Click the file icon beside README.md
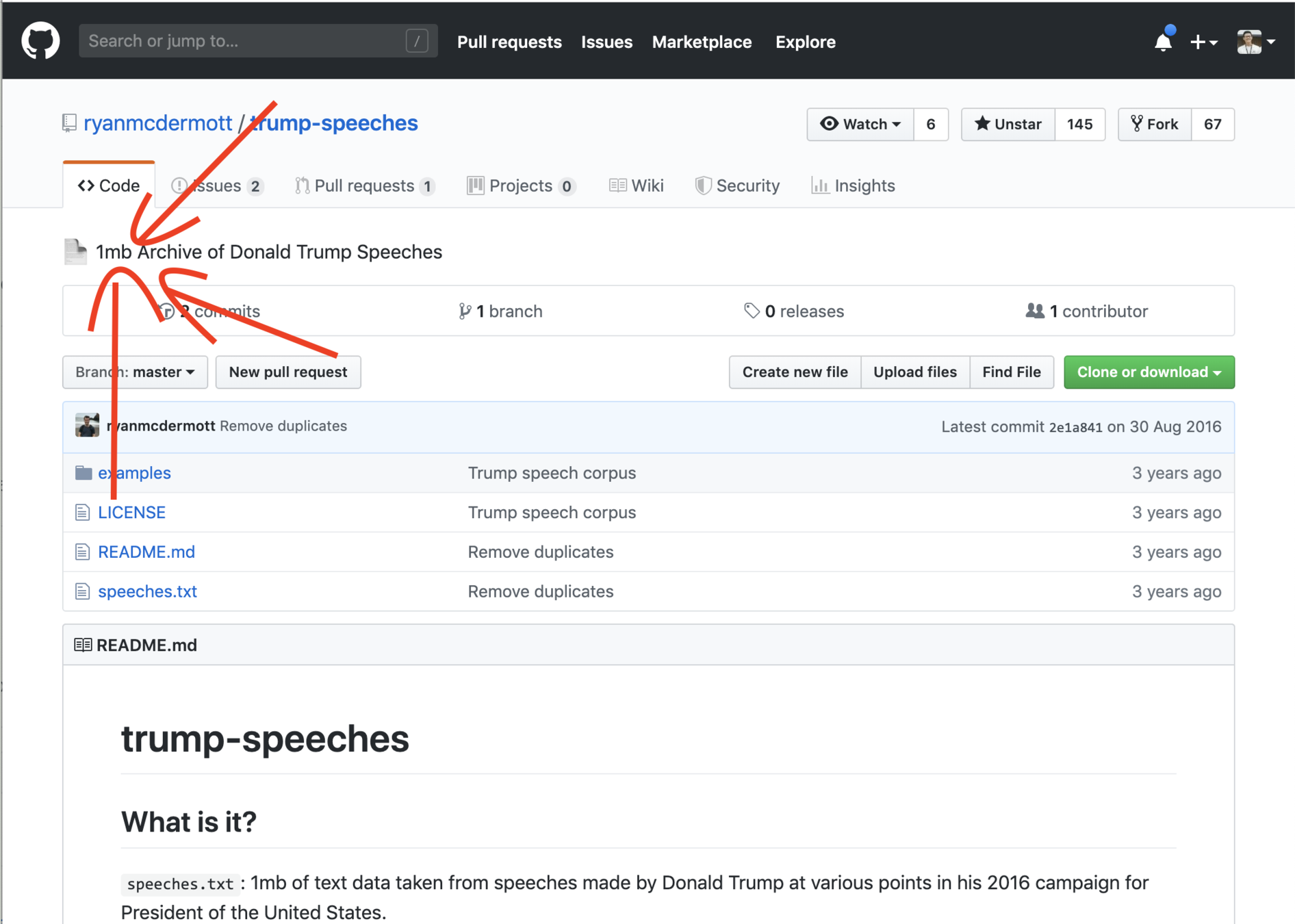The height and width of the screenshot is (924, 1295). tap(82, 552)
